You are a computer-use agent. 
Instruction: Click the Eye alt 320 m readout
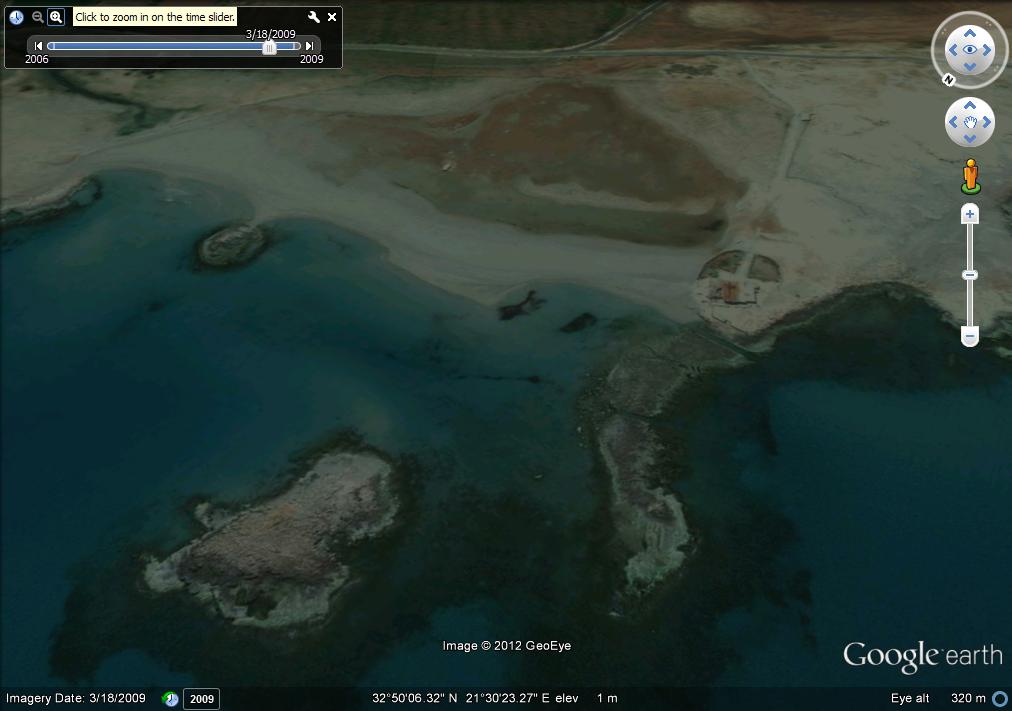click(938, 698)
